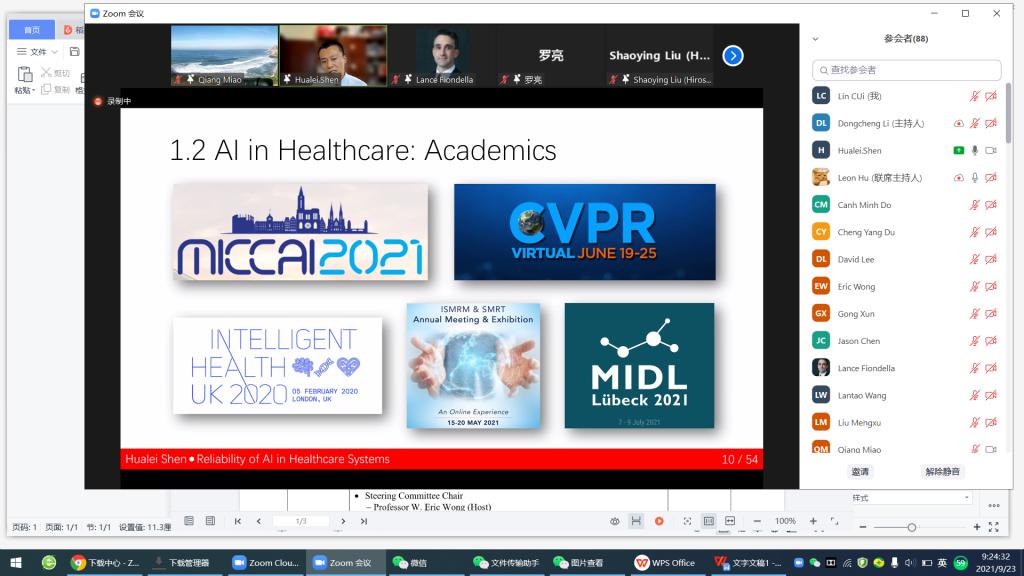
Task: Open Zoom Cloud taskbar item
Action: pos(266,562)
